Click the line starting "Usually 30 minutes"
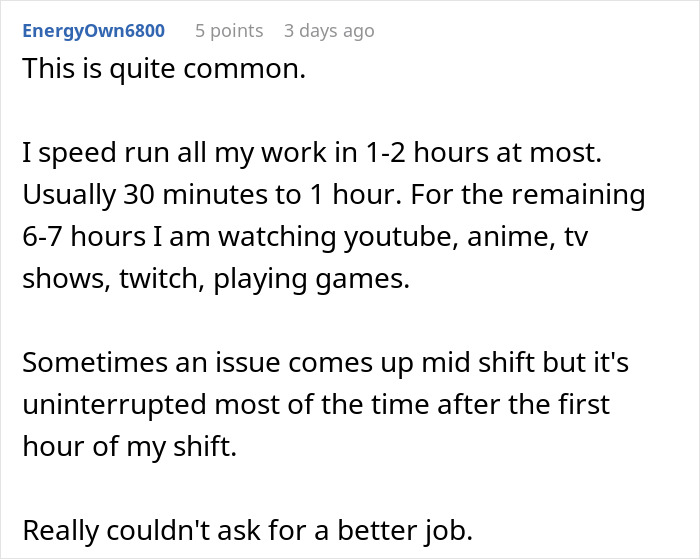The width and height of the screenshot is (700, 559). tap(332, 195)
